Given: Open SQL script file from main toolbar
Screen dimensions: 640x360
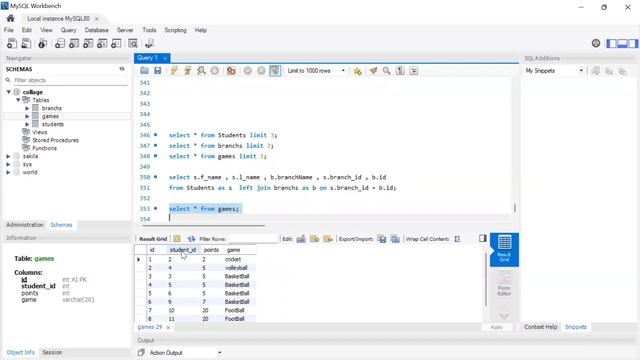Looking at the screenshot, I should (x=26, y=43).
